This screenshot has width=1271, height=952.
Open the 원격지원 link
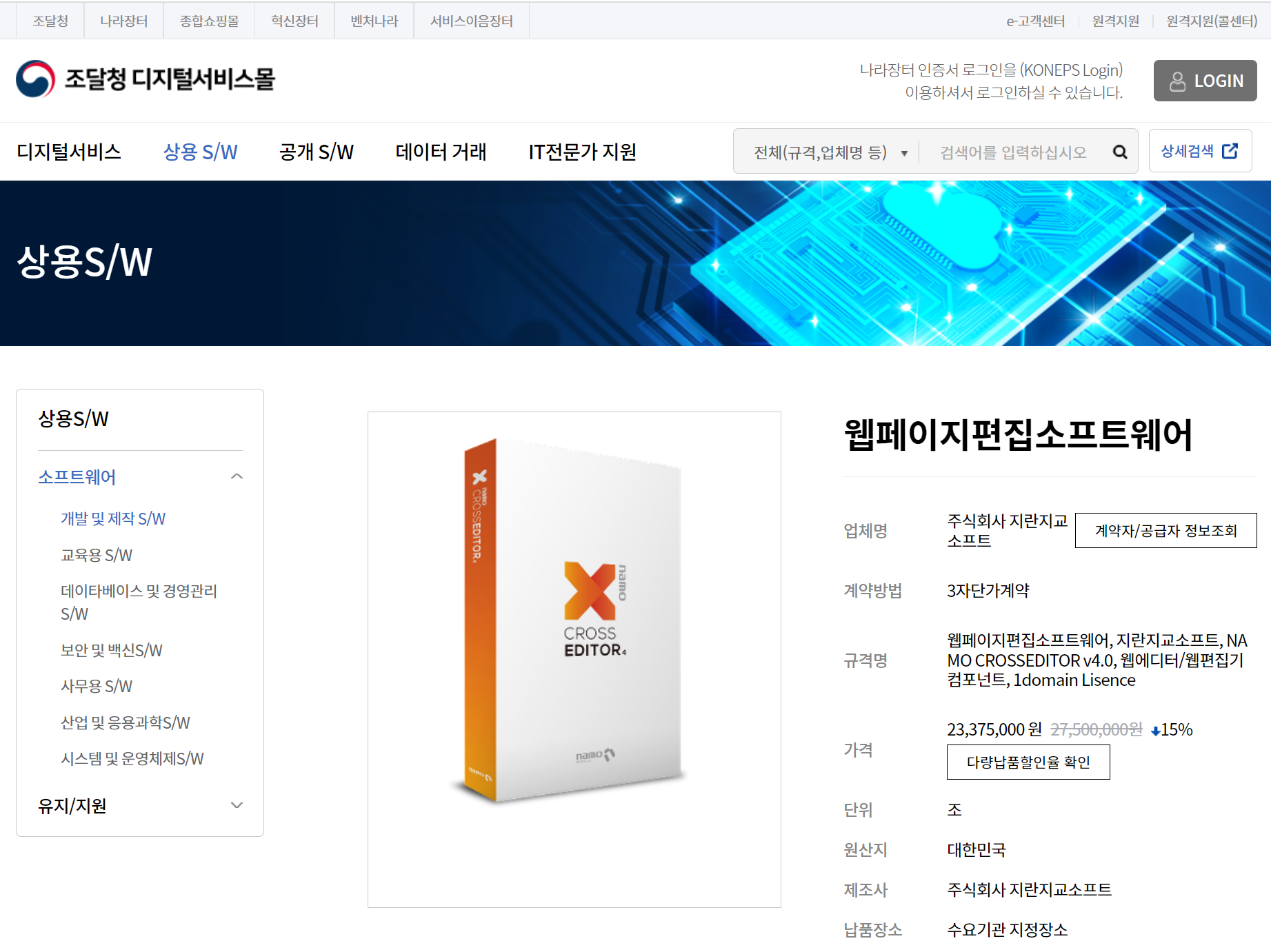click(x=1116, y=21)
